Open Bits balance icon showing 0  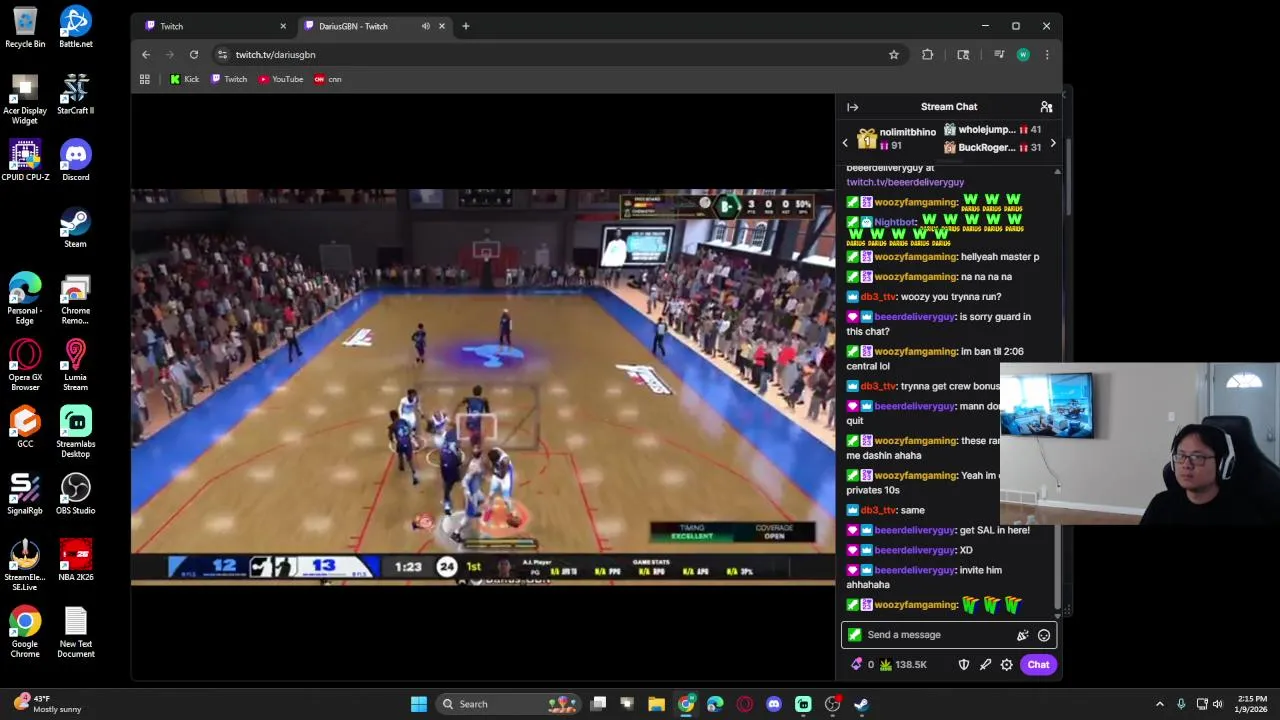coord(862,665)
